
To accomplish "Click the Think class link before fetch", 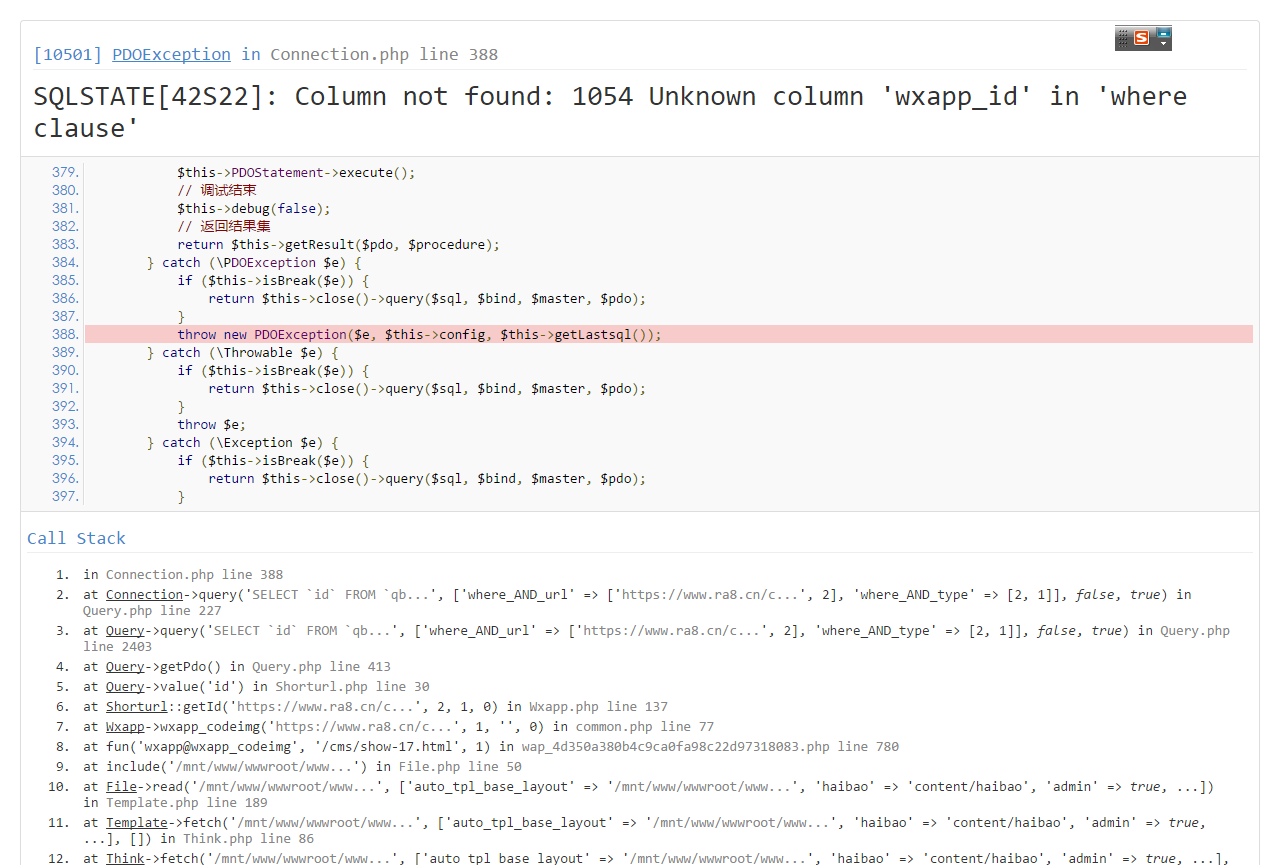I will tap(125, 858).
